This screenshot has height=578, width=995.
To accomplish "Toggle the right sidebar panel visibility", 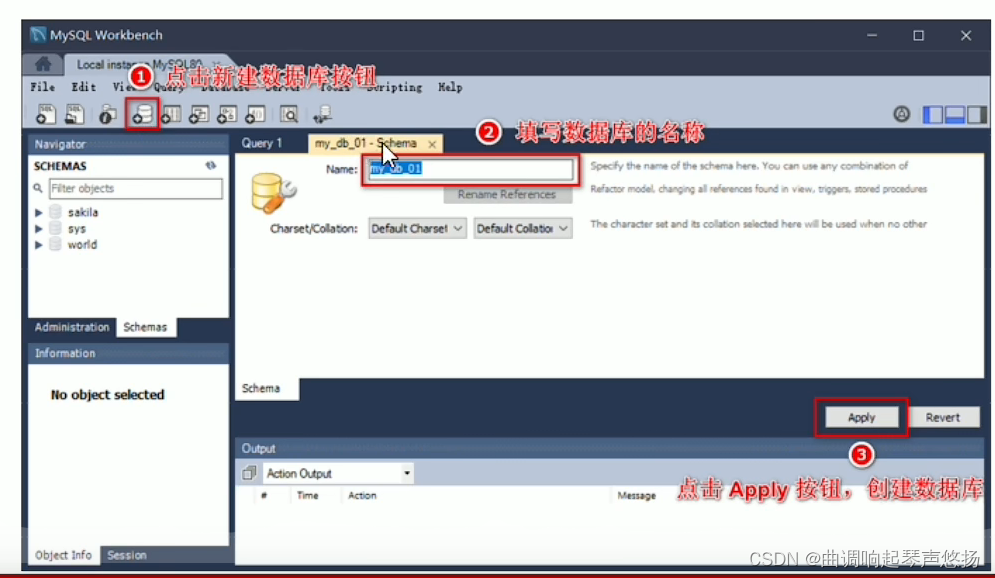I will (977, 114).
